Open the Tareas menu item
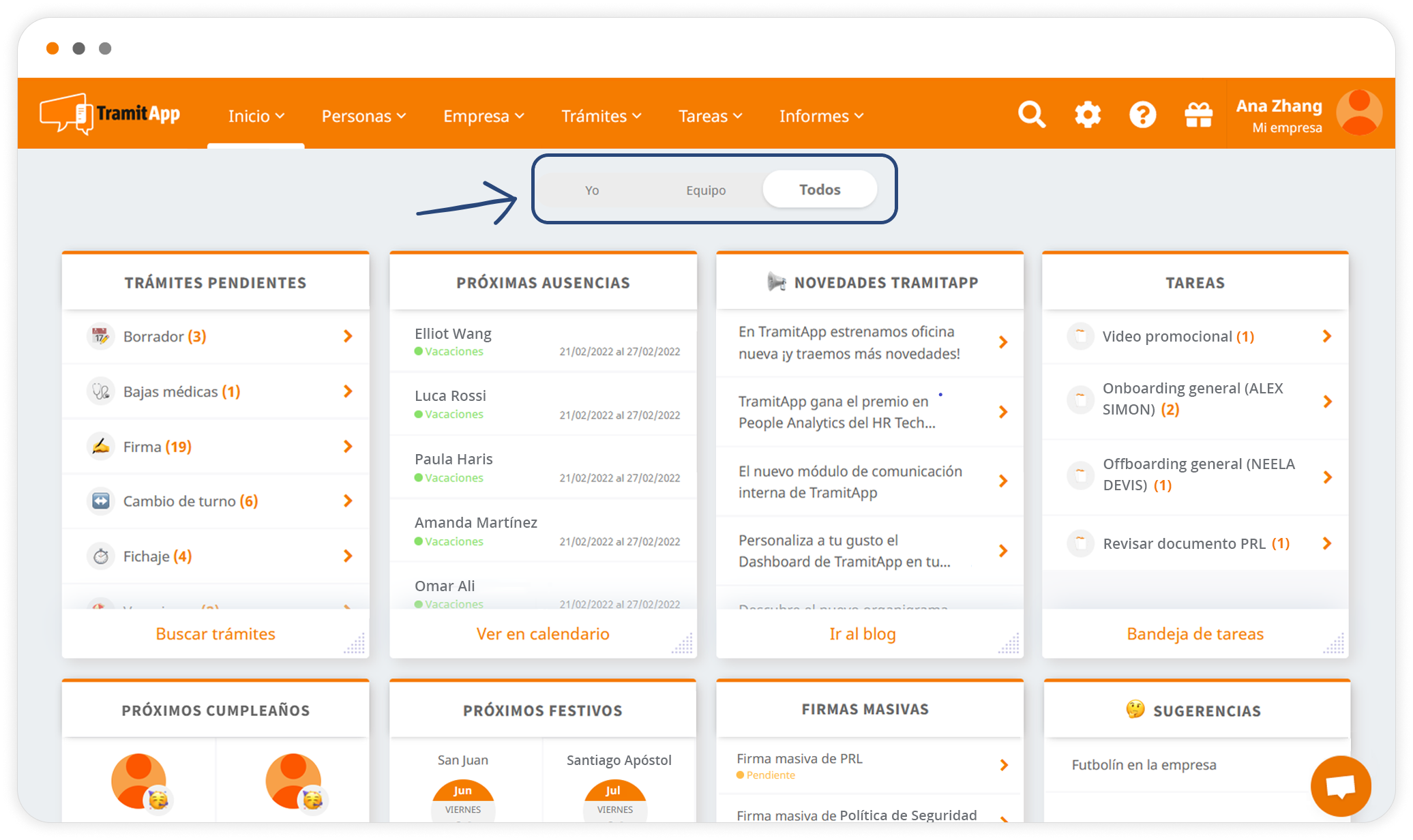Image resolution: width=1413 pixels, height=840 pixels. [x=710, y=117]
